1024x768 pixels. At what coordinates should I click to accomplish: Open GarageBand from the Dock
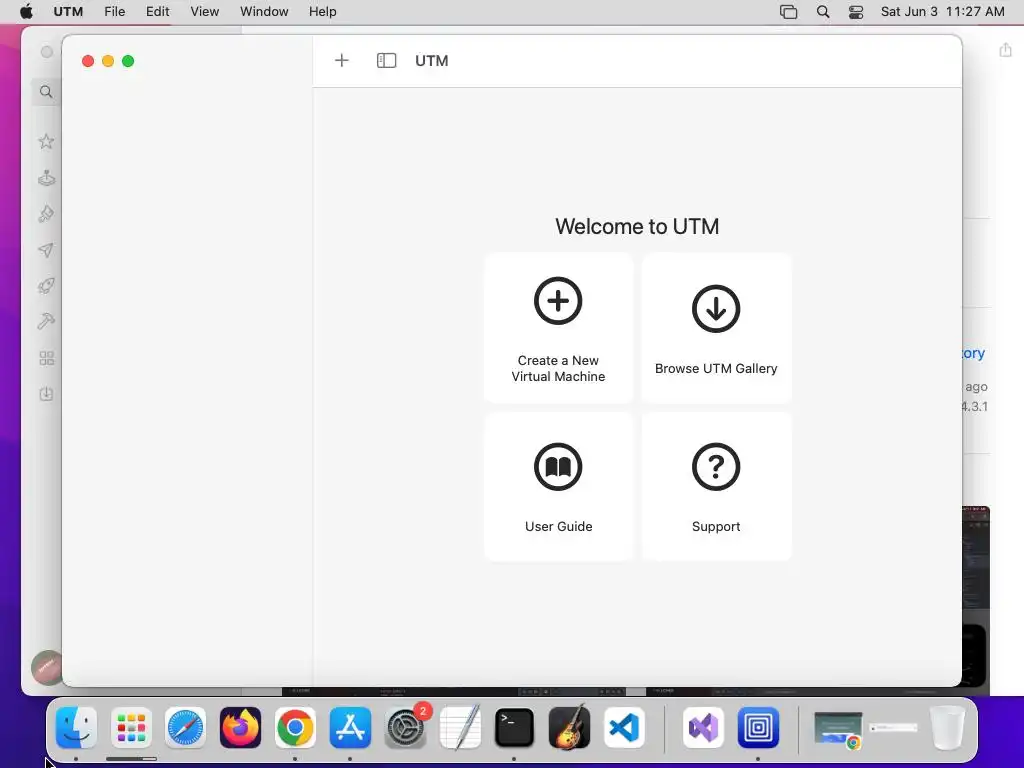tap(569, 728)
